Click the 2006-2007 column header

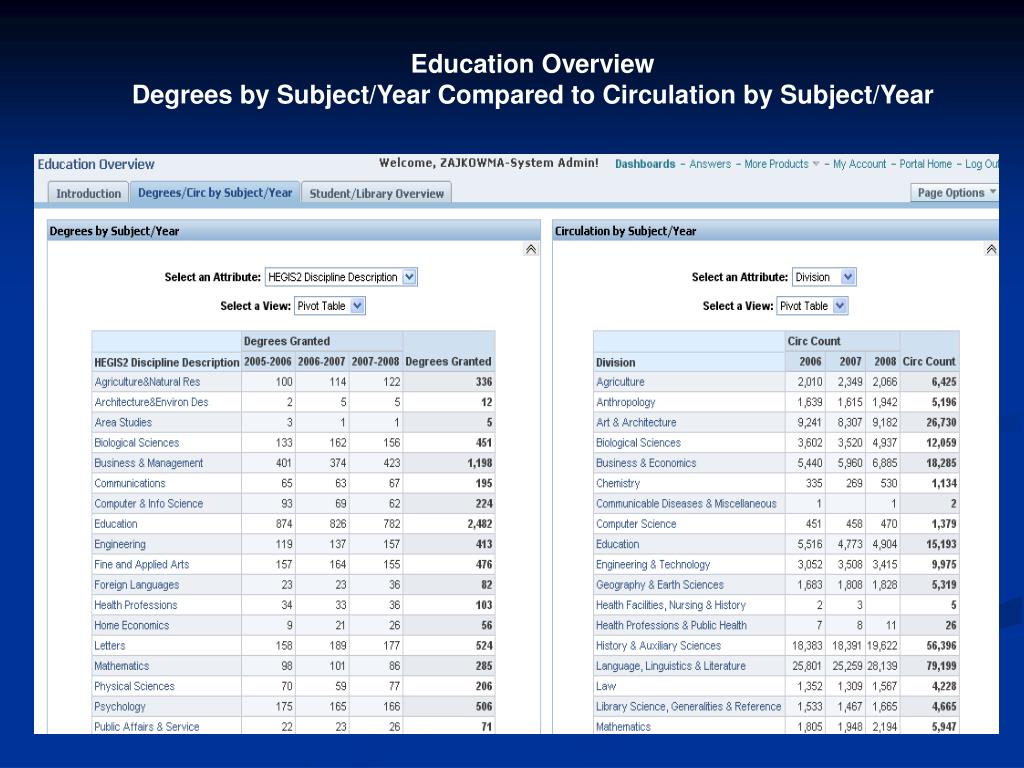coord(321,361)
